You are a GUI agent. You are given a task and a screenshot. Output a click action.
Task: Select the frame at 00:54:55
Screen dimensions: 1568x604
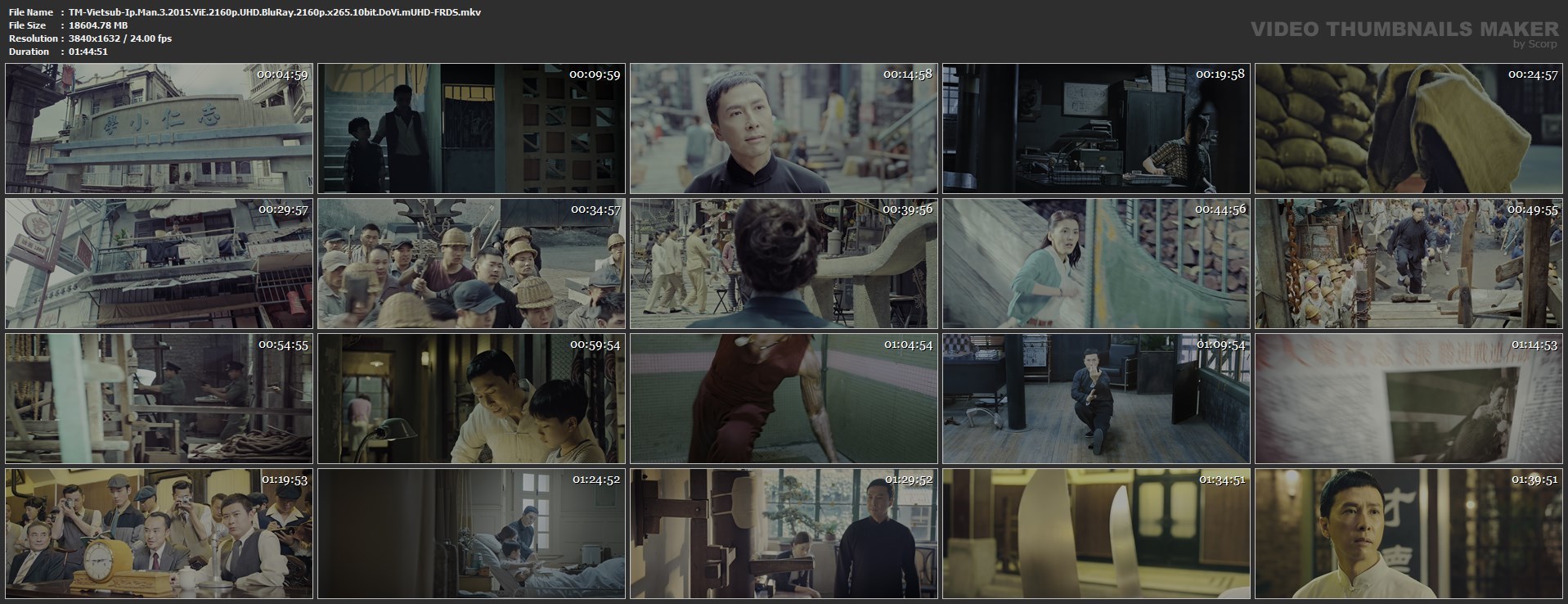(159, 399)
